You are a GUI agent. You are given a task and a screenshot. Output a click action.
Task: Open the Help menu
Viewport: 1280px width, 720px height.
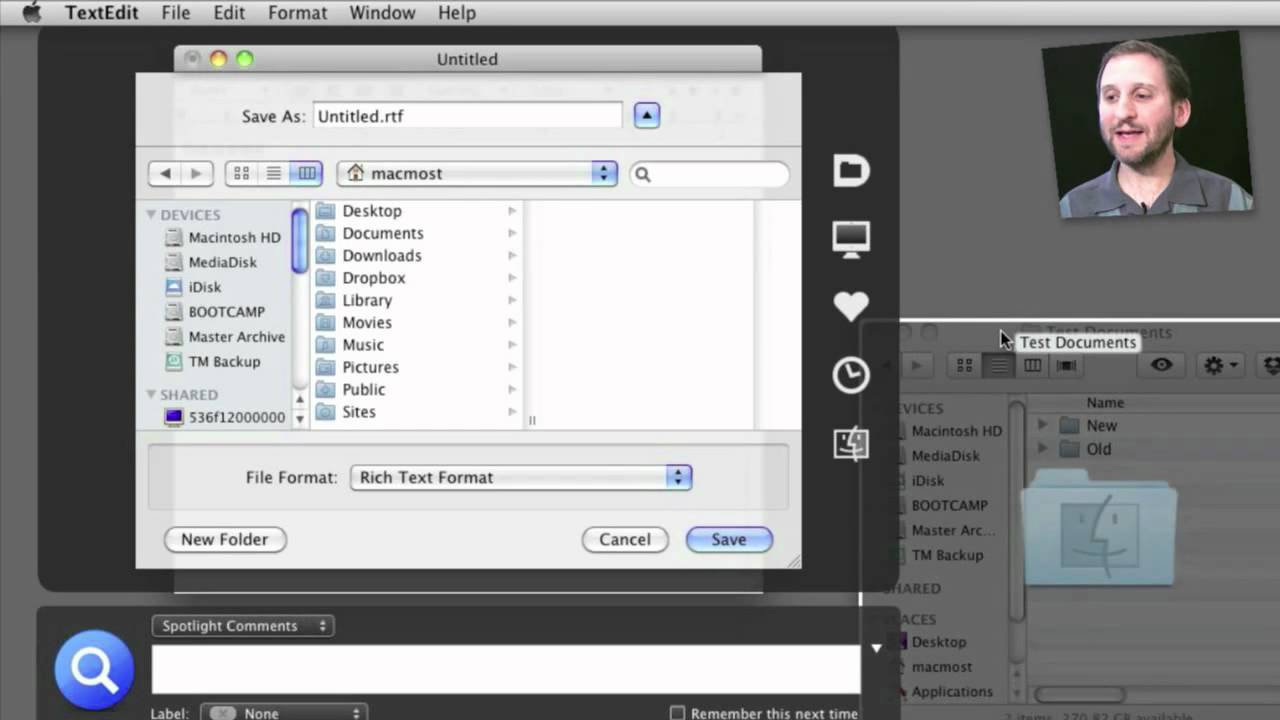click(x=457, y=13)
